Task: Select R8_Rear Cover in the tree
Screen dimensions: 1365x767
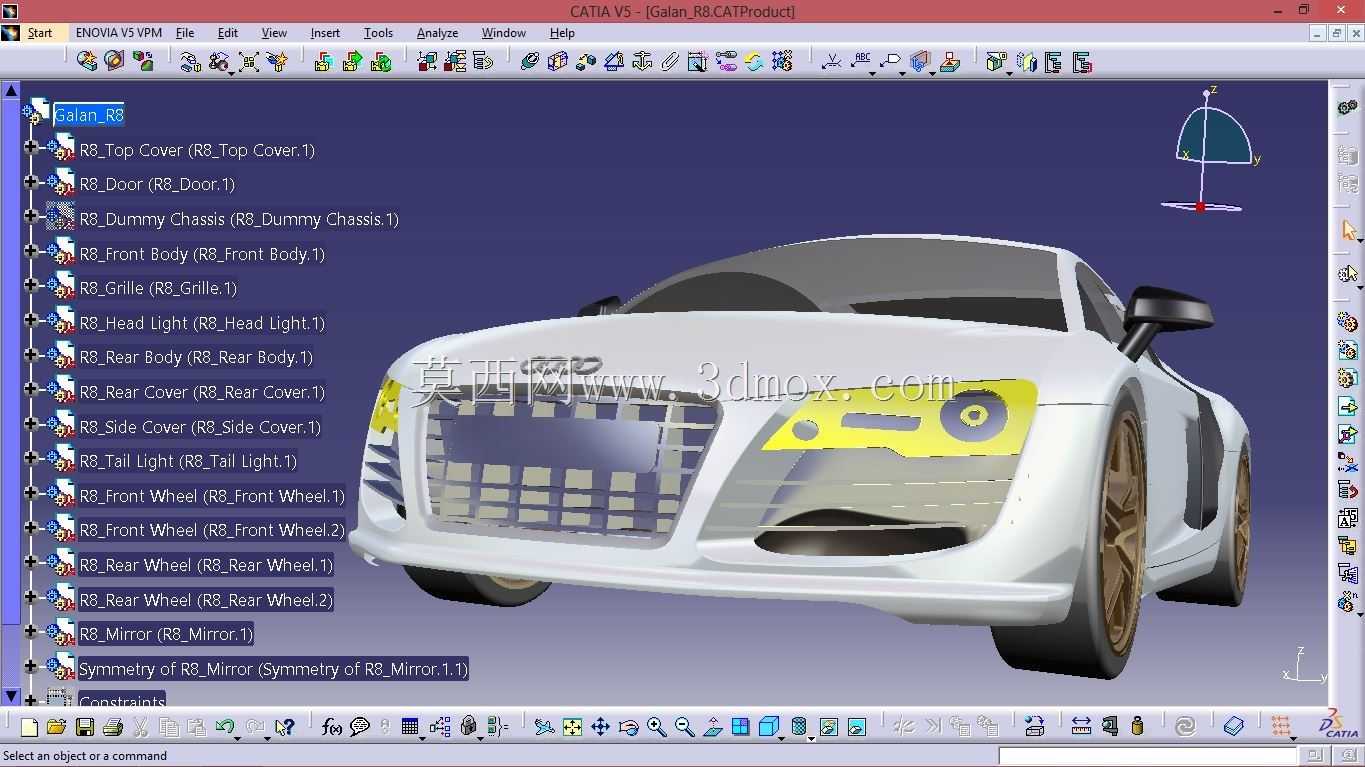Action: tap(202, 392)
